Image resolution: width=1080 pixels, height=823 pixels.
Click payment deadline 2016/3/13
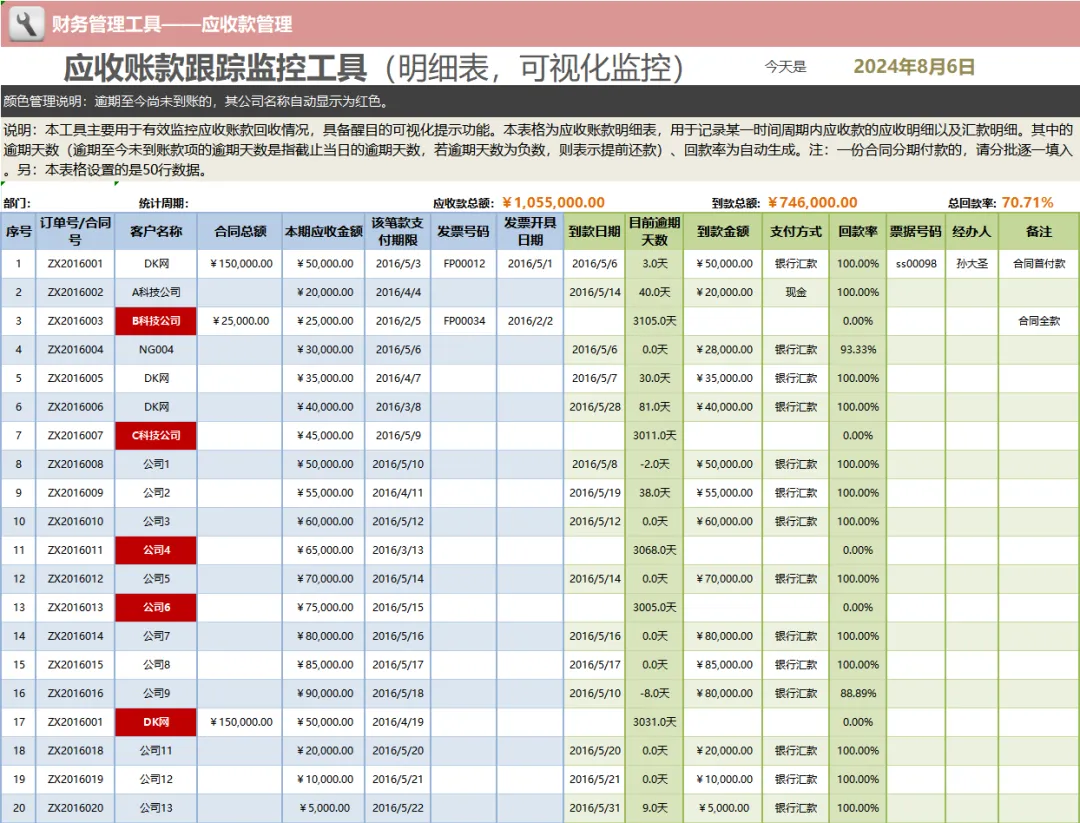tap(397, 550)
